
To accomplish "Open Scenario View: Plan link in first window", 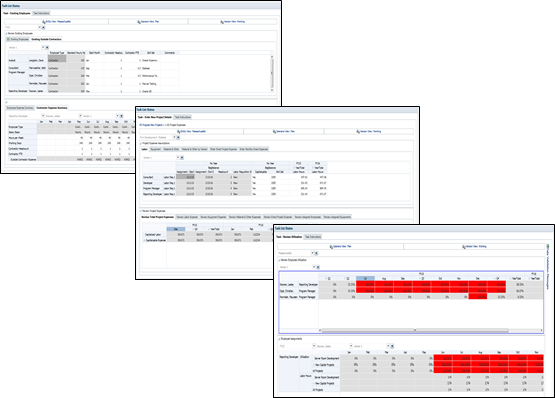I will [x=150, y=22].
